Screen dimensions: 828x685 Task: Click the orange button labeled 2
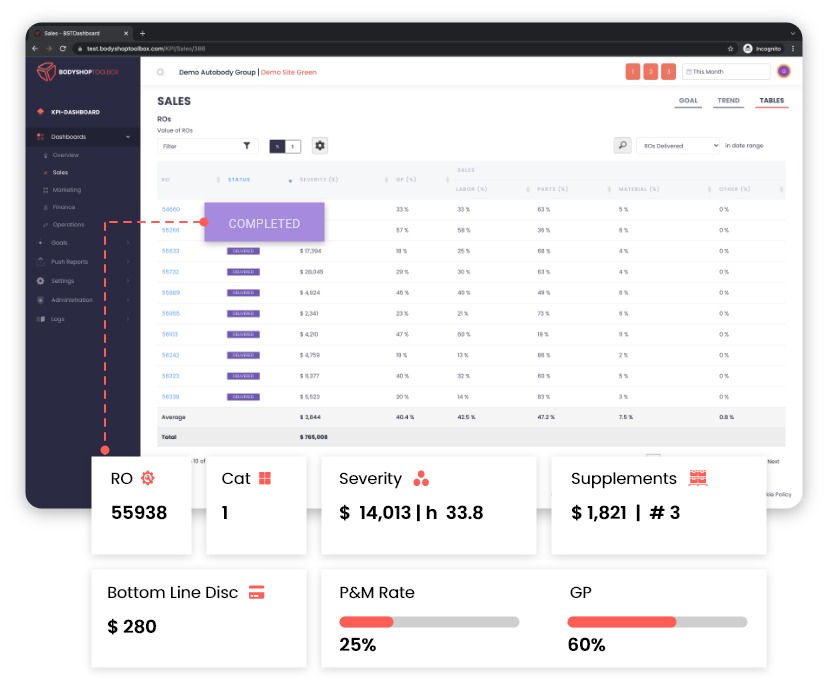click(651, 72)
